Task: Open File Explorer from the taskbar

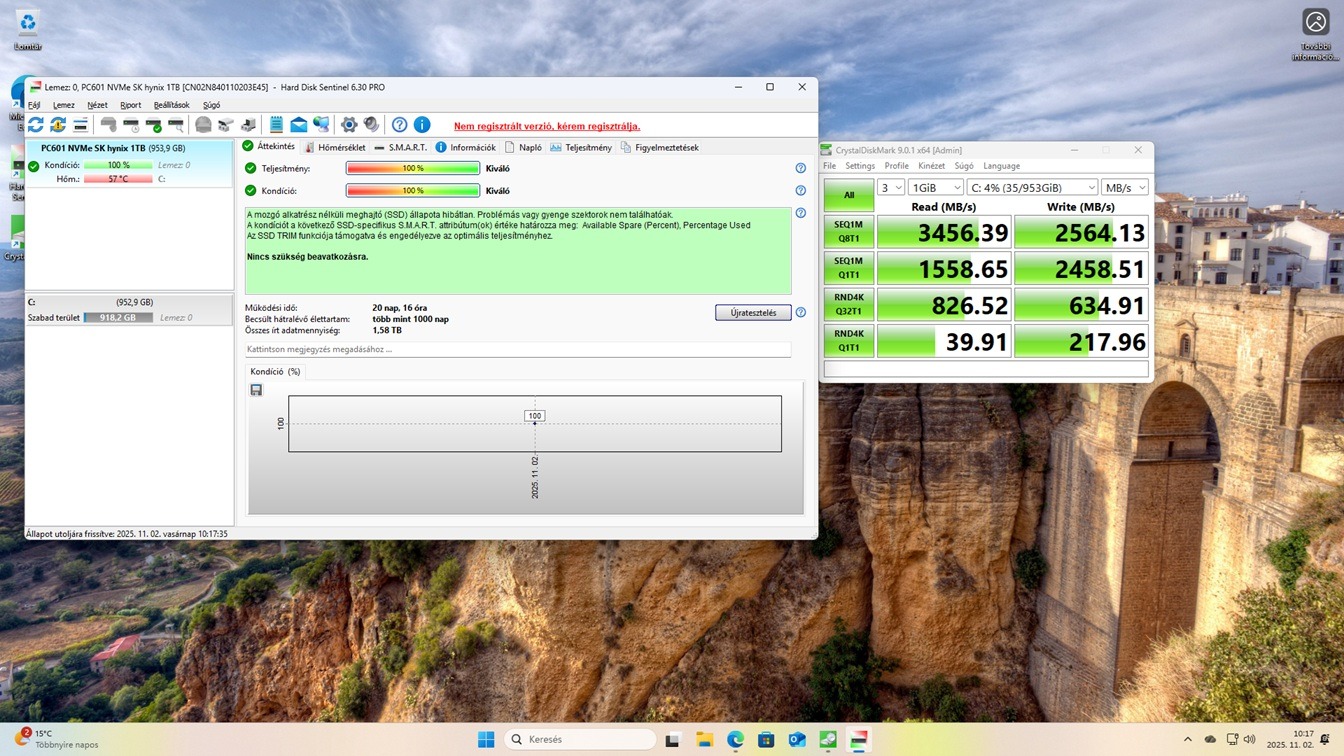Action: pyautogui.click(x=705, y=740)
